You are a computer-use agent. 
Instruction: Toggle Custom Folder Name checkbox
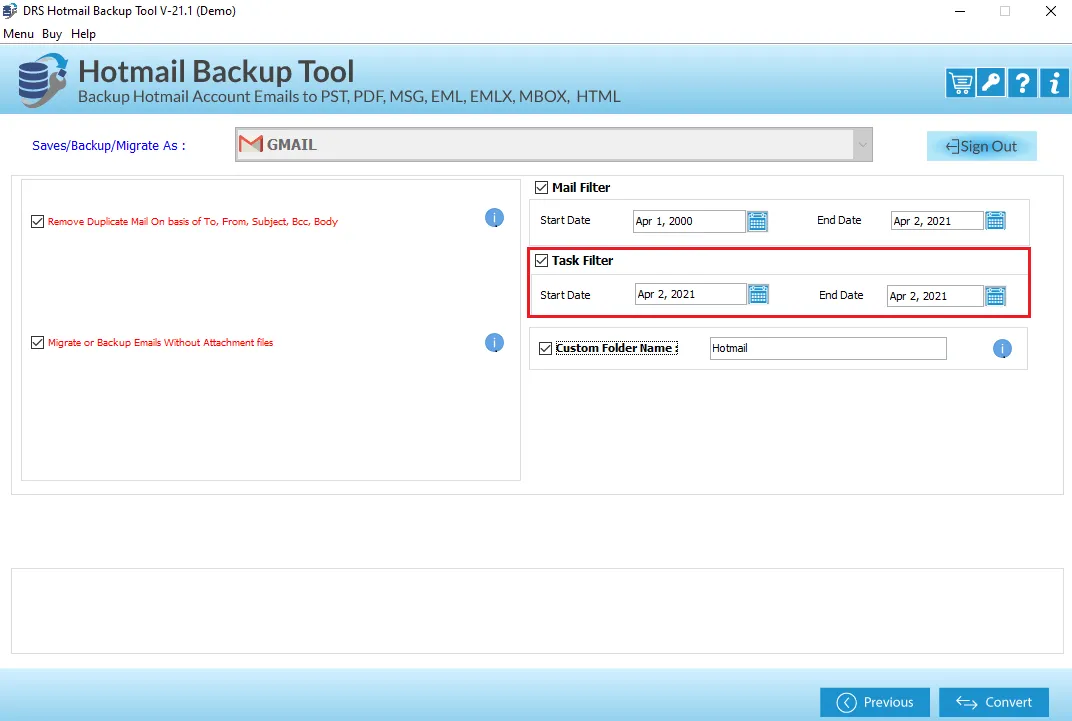(x=546, y=349)
